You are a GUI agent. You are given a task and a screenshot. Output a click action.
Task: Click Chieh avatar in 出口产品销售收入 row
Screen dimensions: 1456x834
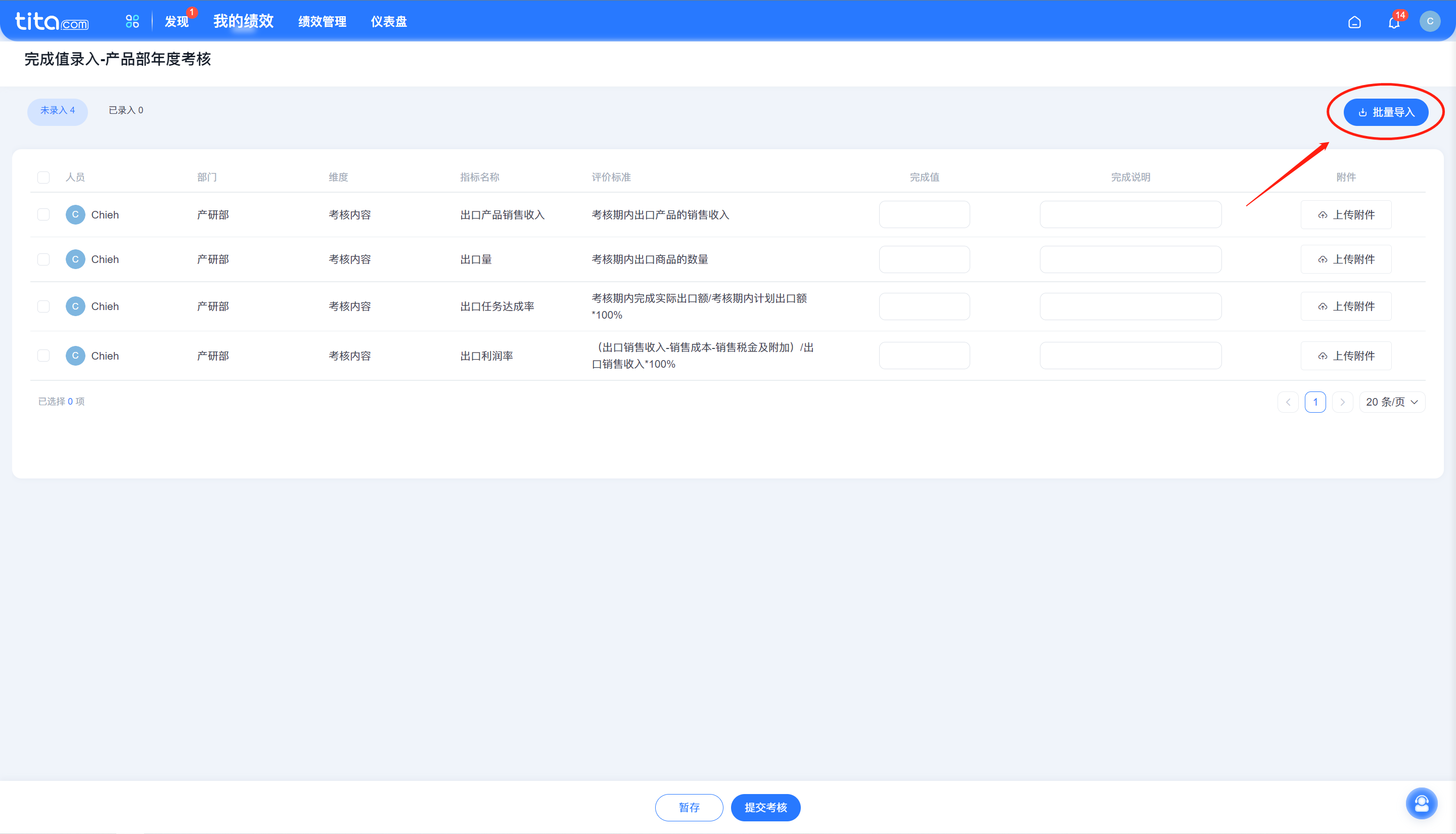point(75,214)
